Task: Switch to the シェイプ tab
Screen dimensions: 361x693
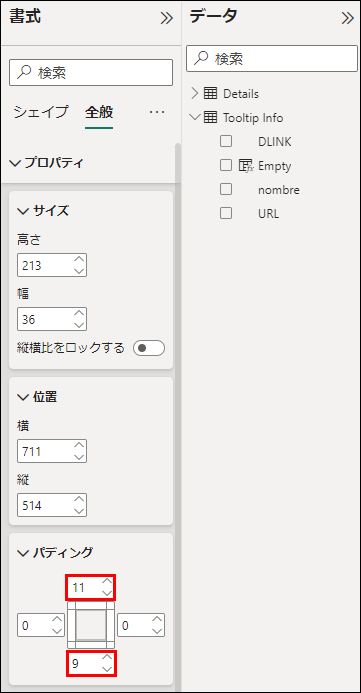Action: (41, 112)
